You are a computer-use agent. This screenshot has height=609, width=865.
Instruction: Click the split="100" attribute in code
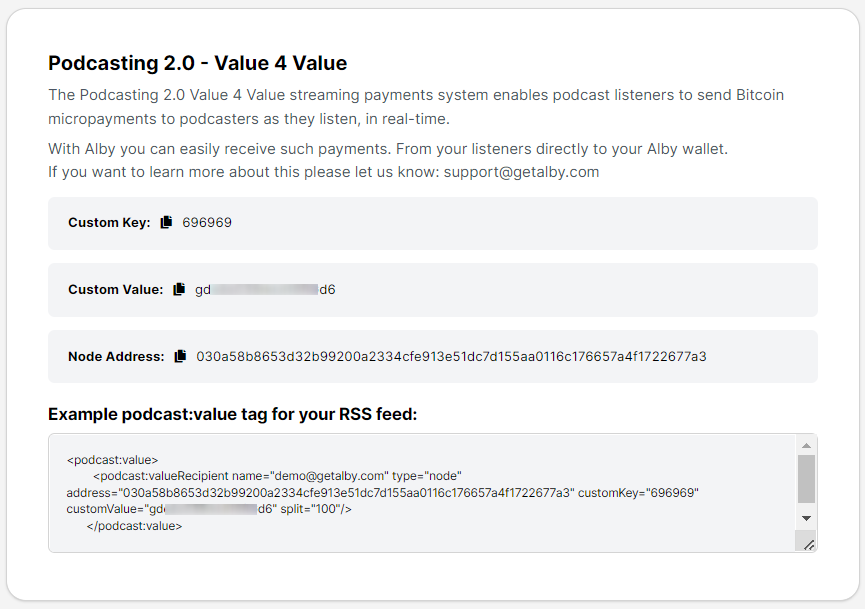(312, 509)
